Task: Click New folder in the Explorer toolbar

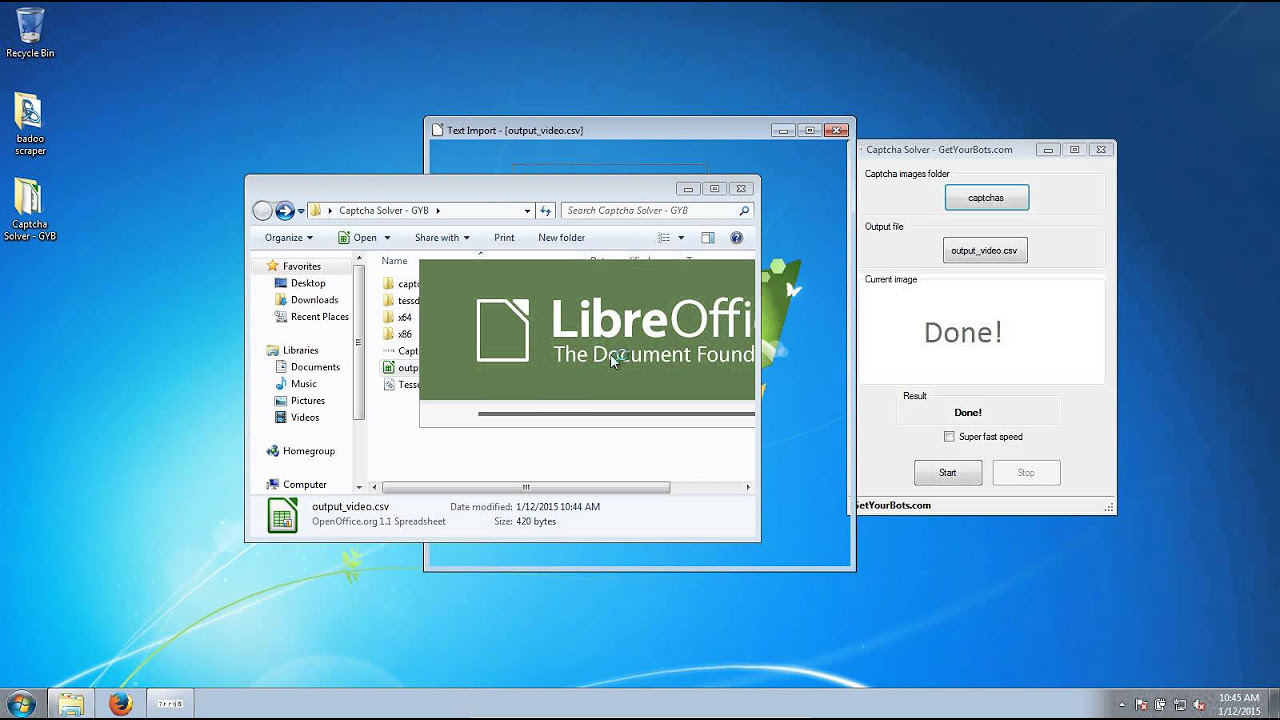Action: pyautogui.click(x=561, y=238)
